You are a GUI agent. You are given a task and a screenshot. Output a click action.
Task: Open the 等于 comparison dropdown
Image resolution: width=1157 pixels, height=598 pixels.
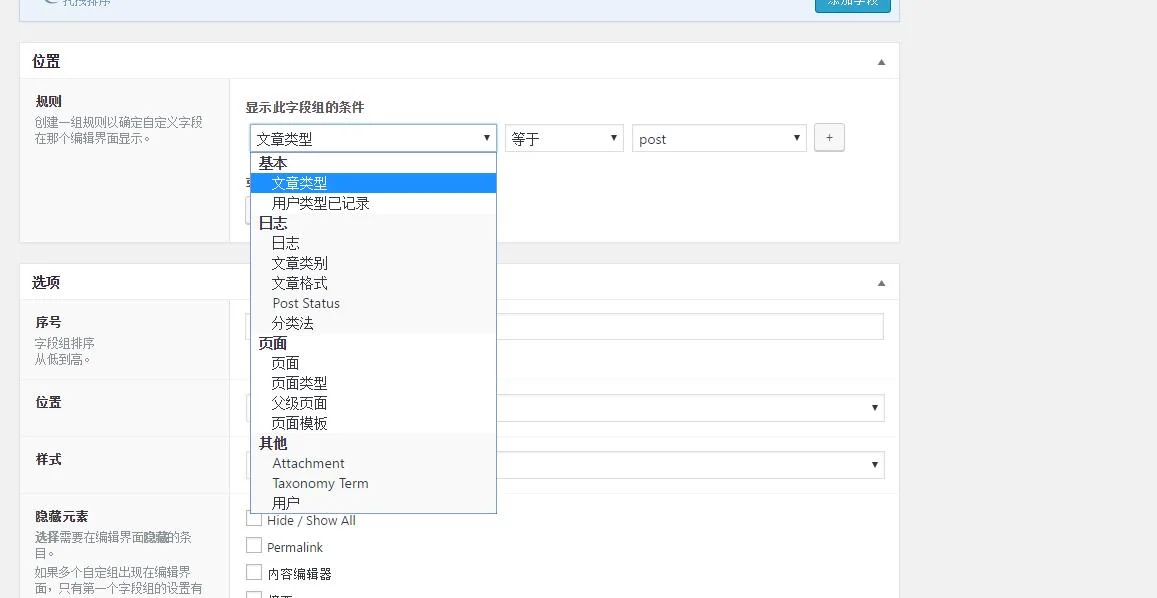[563, 138]
